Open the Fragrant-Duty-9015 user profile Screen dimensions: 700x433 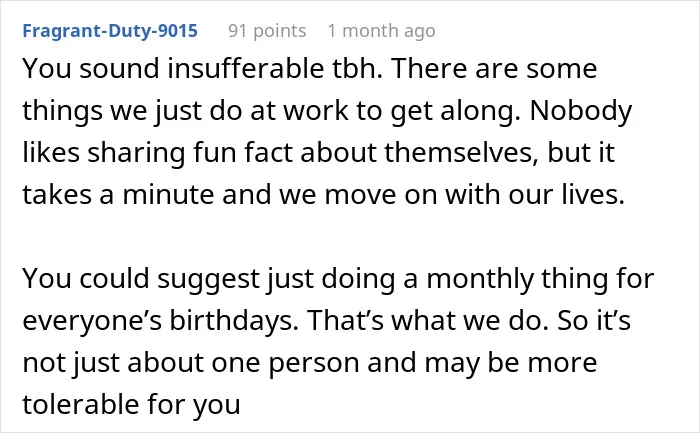pyautogui.click(x=110, y=31)
